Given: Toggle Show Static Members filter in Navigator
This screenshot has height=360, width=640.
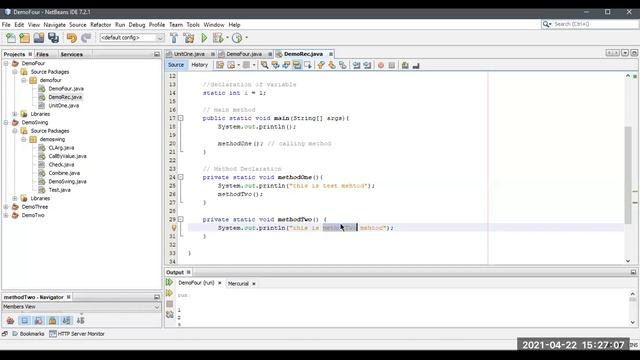Looking at the screenshot, I should click(38, 321).
